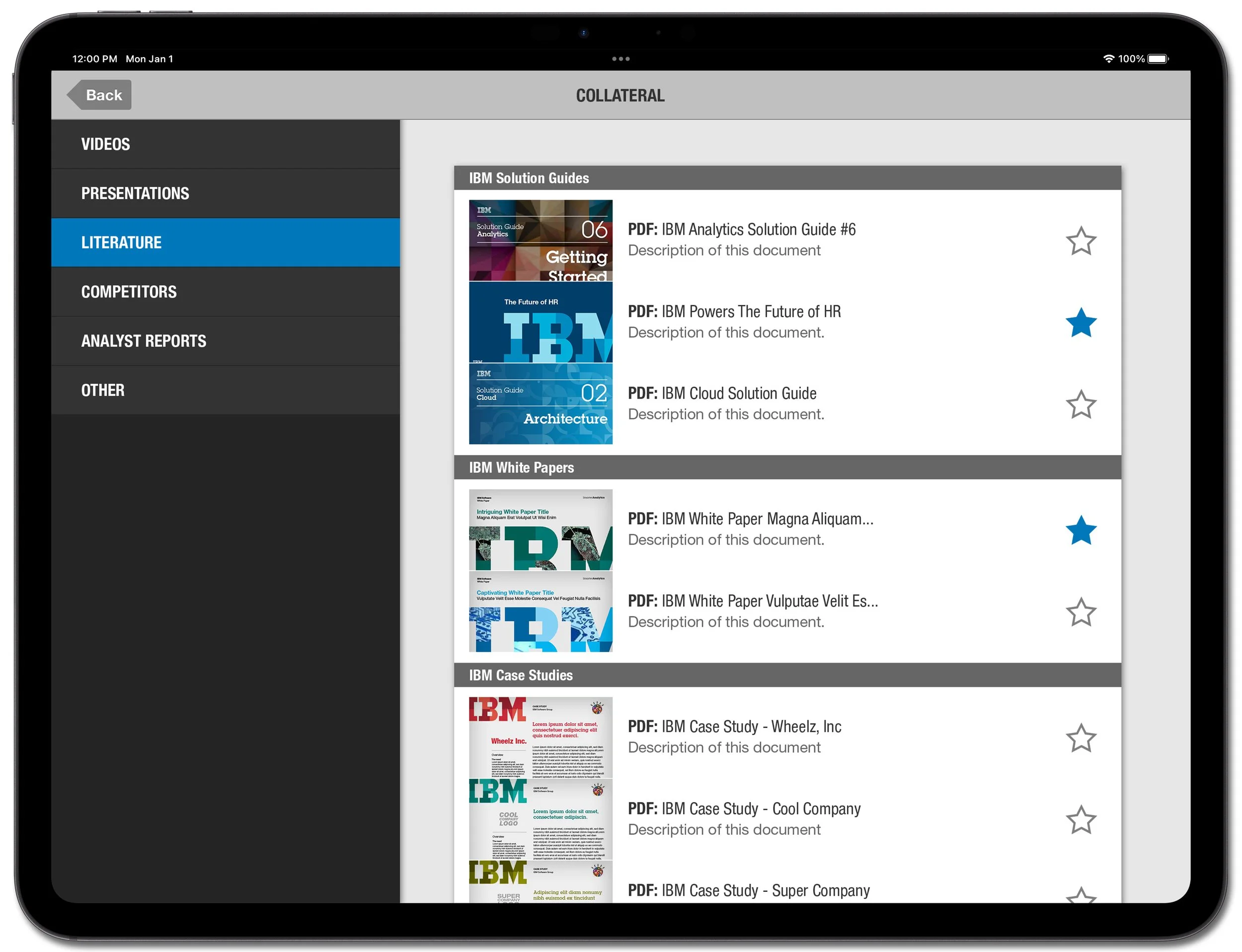Favorite the IBM Analytics Solution Guide #6

(1081, 241)
